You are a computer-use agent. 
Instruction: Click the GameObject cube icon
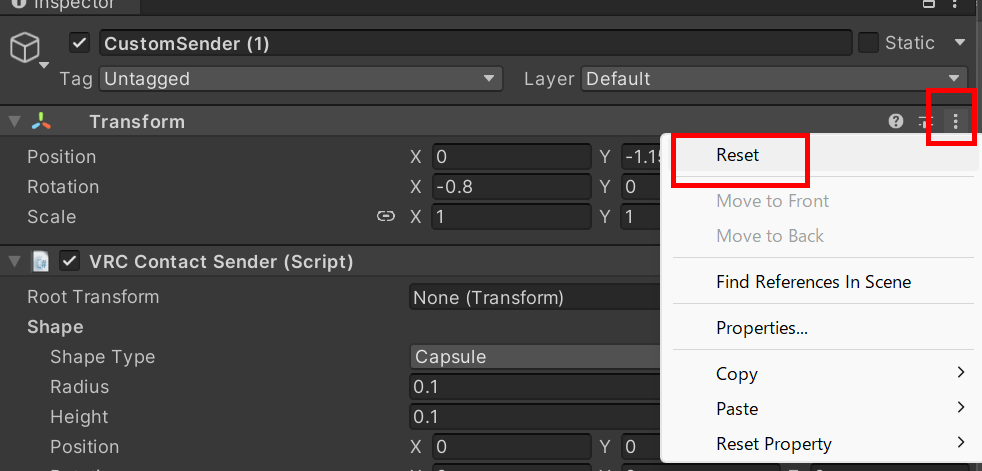tap(24, 48)
